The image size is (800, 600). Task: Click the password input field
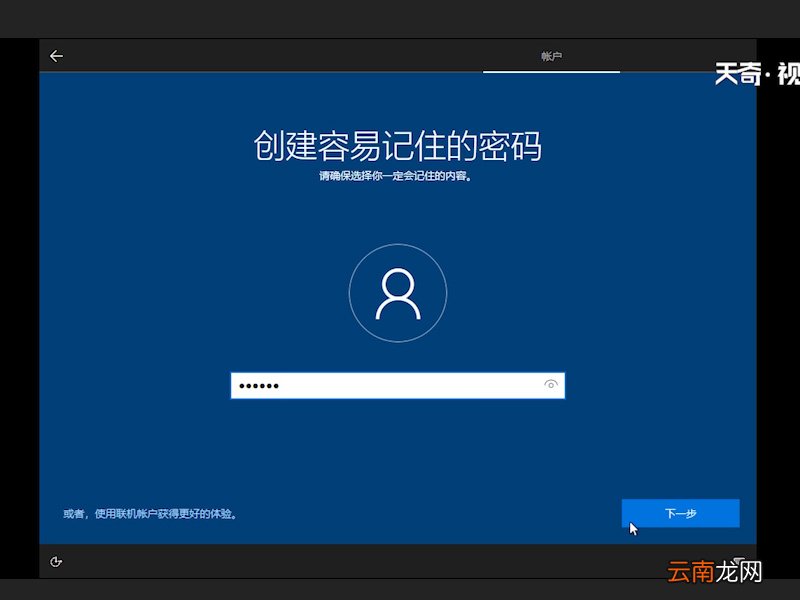[397, 386]
